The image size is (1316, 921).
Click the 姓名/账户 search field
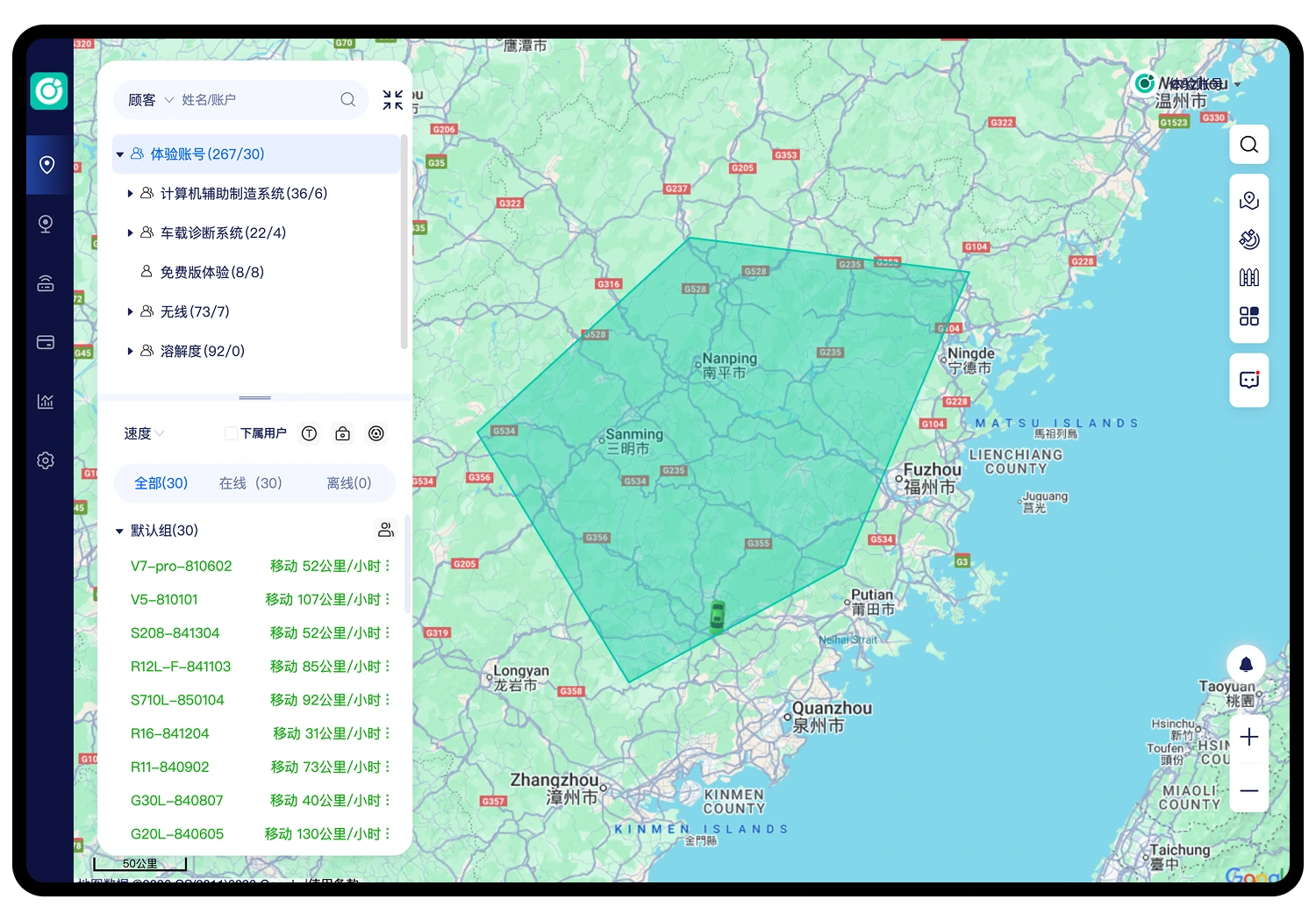coord(254,100)
